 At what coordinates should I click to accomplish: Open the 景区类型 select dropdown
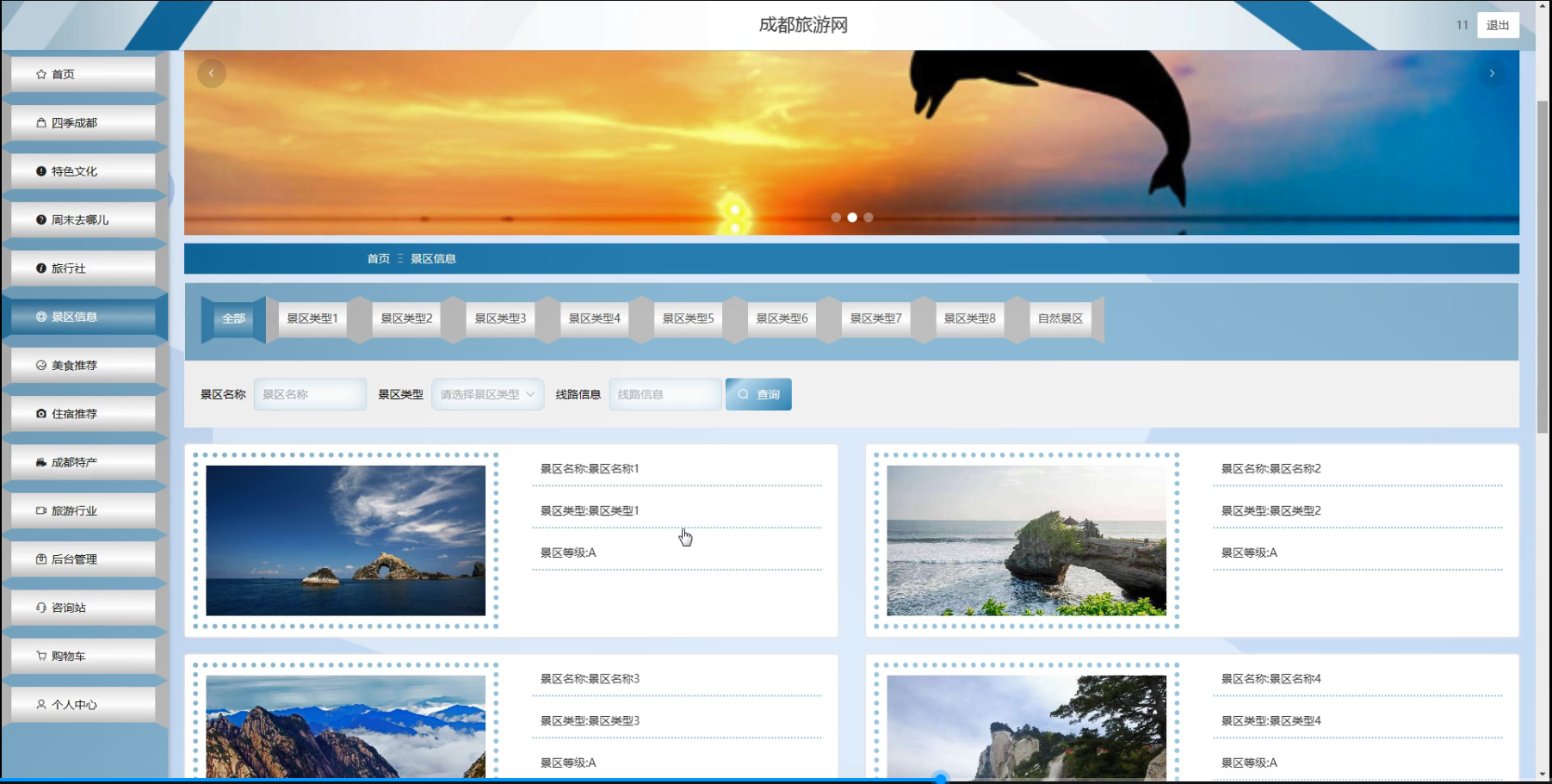click(x=487, y=394)
